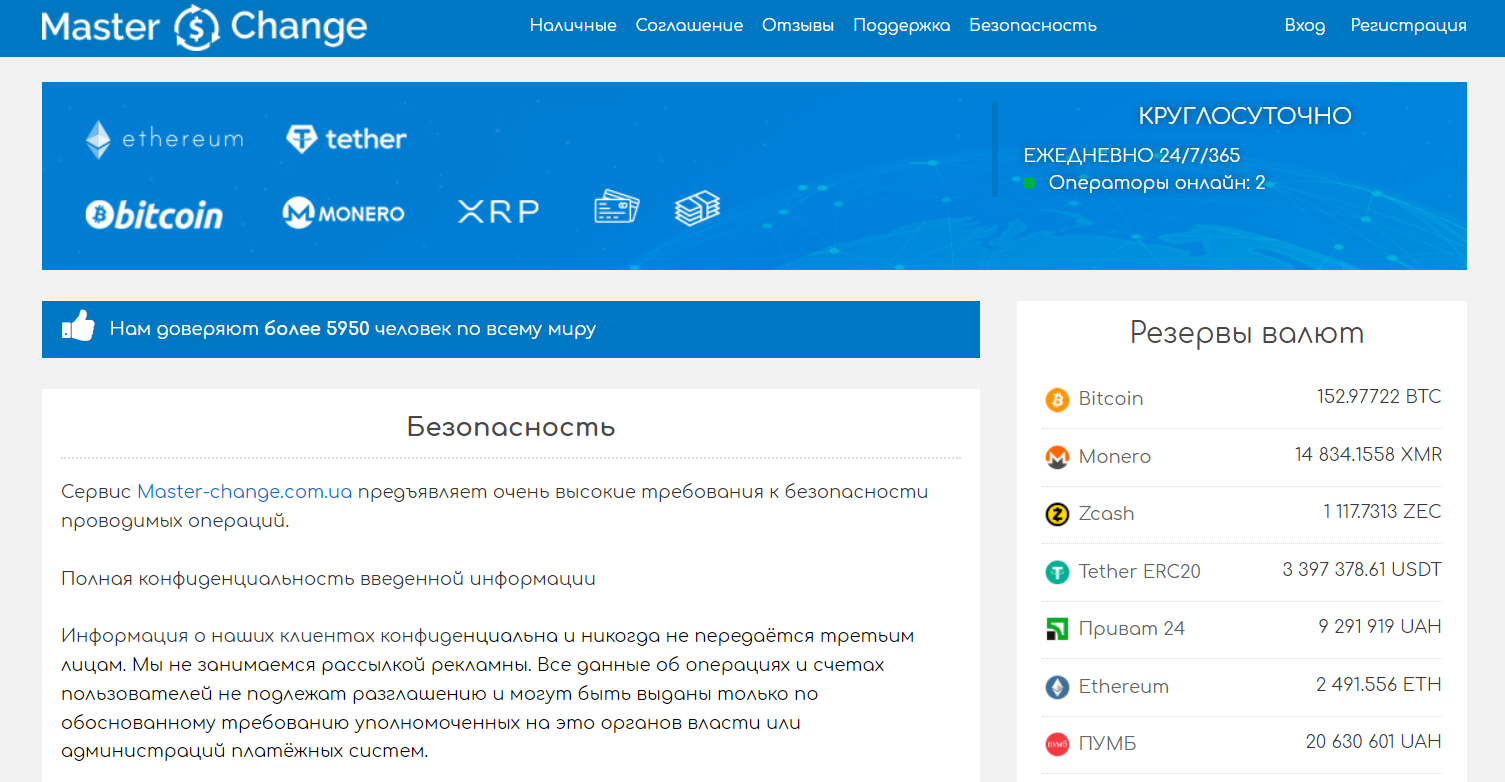Viewport: 1505px width, 782px height.
Task: Click the Tether ERC20 reserve icon
Action: click(1057, 572)
